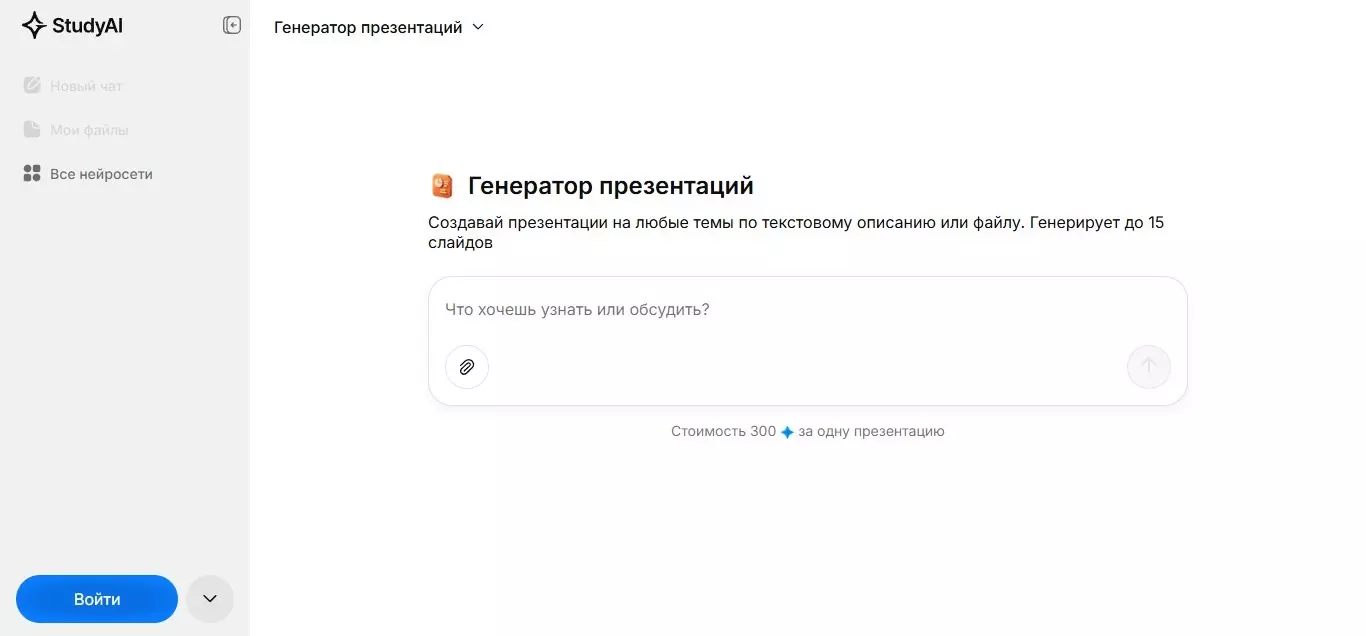The image size is (1366, 636).
Task: Click the Генератор презентаций heading
Action: pos(610,186)
